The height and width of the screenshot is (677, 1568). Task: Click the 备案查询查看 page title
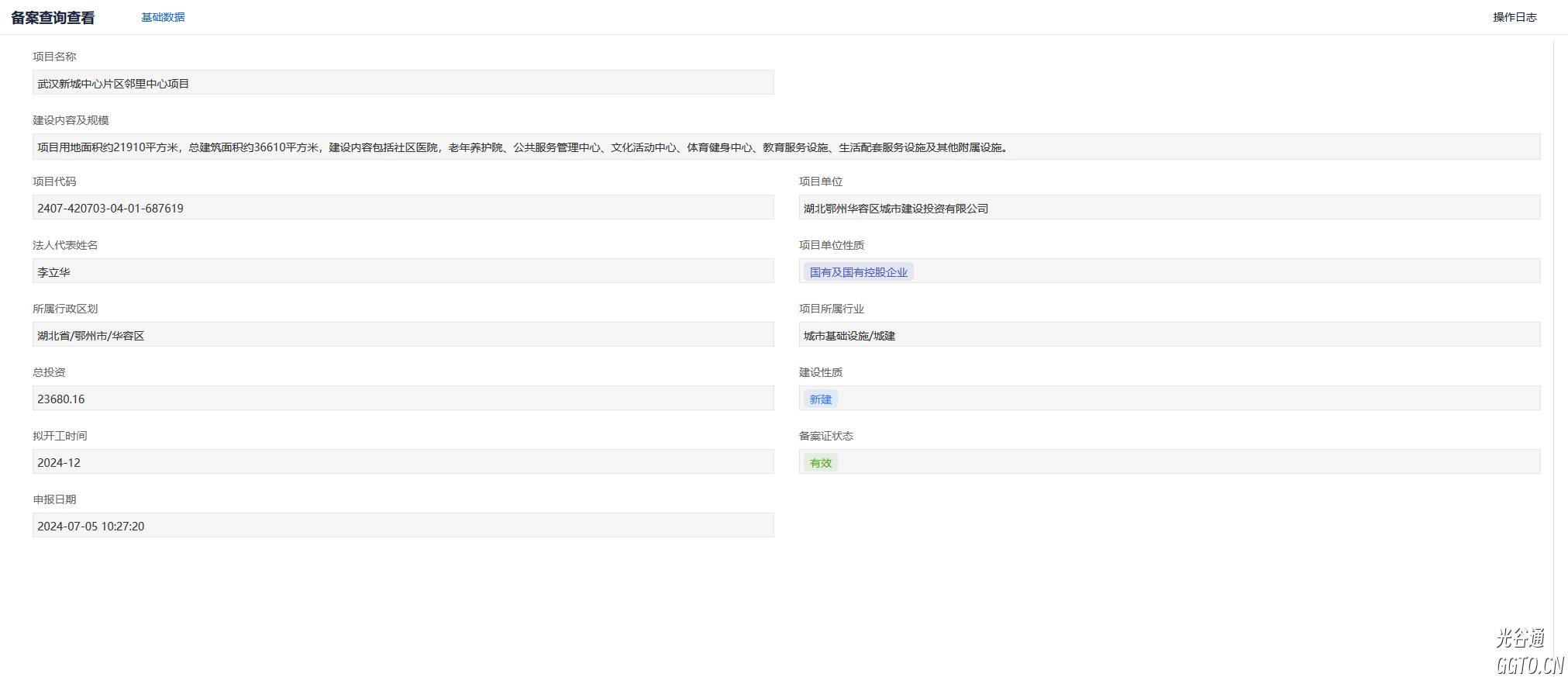click(53, 18)
